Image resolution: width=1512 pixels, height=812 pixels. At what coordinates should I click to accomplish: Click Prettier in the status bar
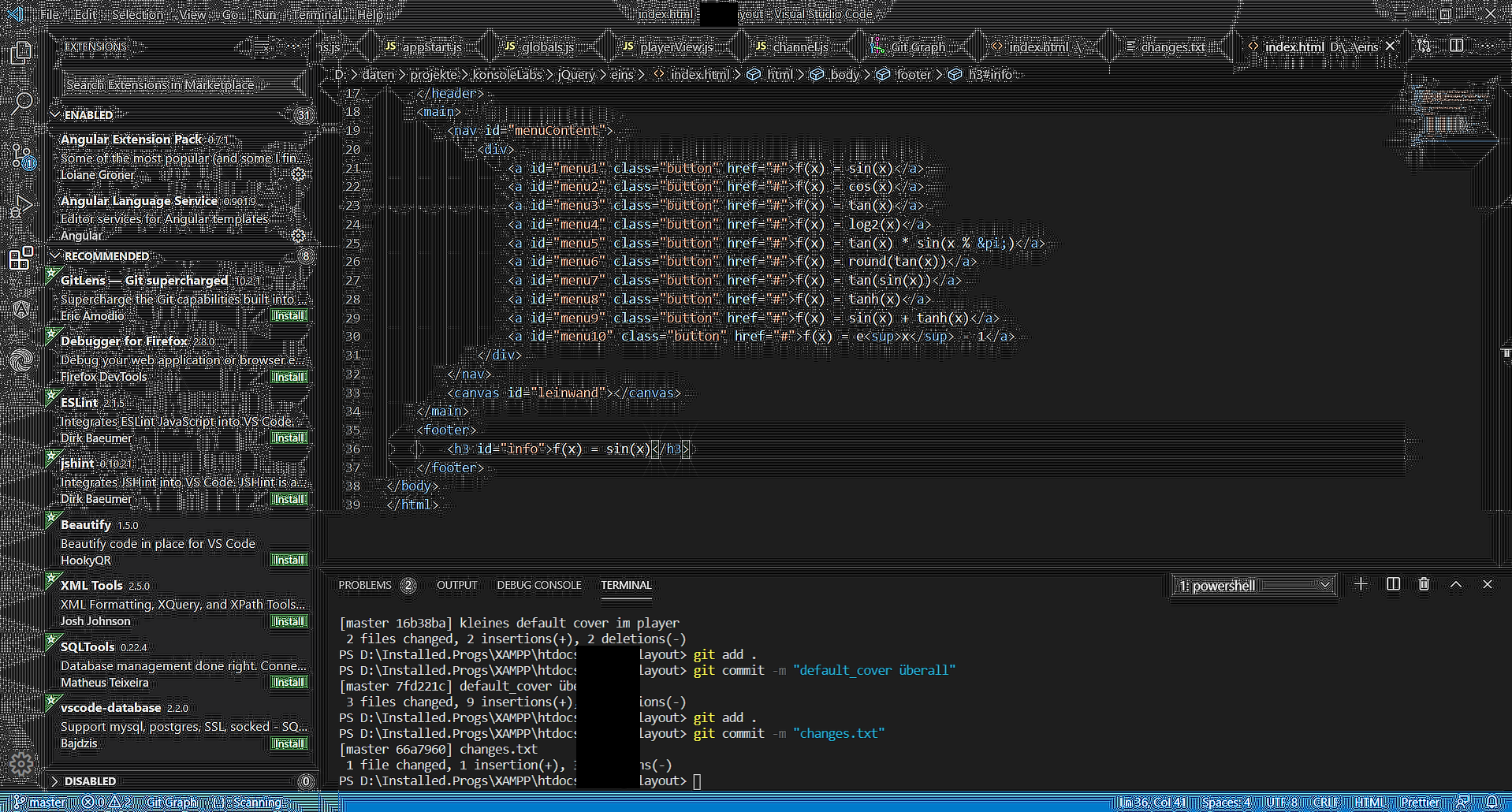coord(1421,802)
